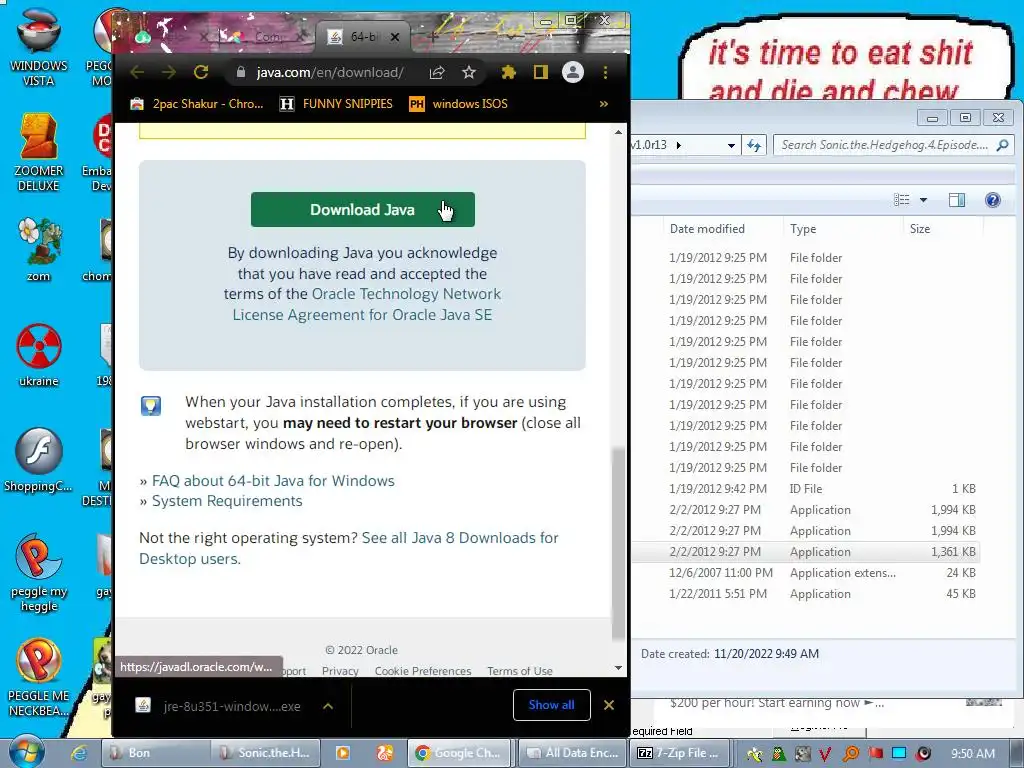Click the scroll-down arrow on the Java page
Image resolution: width=1024 pixels, height=768 pixels.
[x=618, y=668]
